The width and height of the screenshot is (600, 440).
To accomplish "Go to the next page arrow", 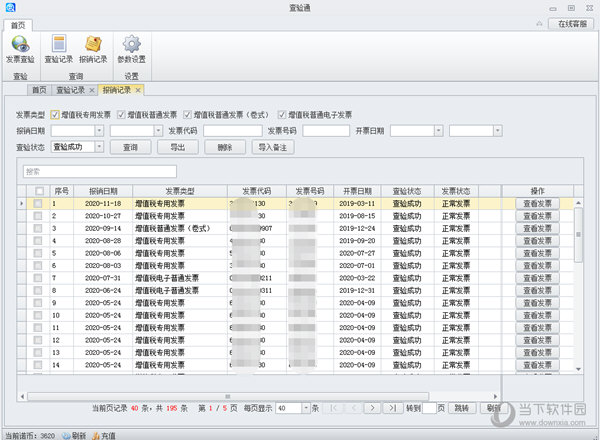I will 372,408.
